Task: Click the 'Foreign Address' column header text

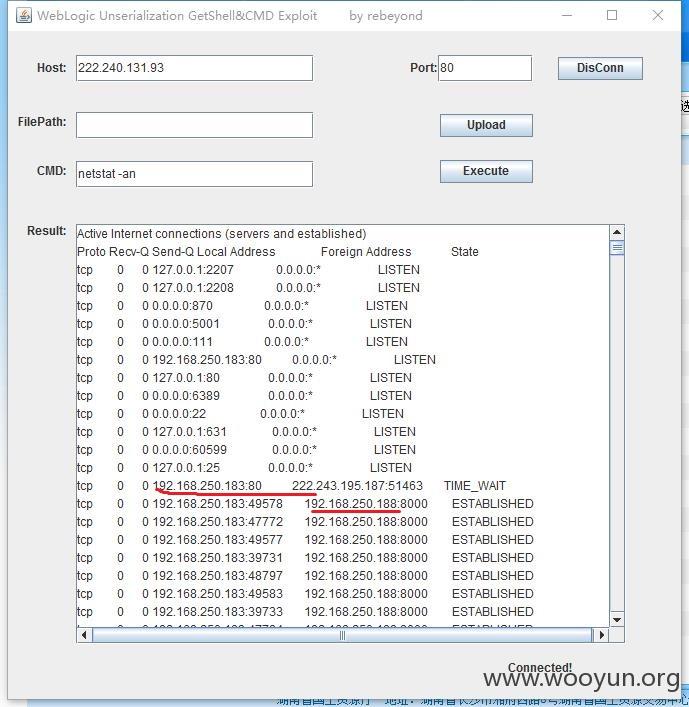Action: (x=366, y=252)
